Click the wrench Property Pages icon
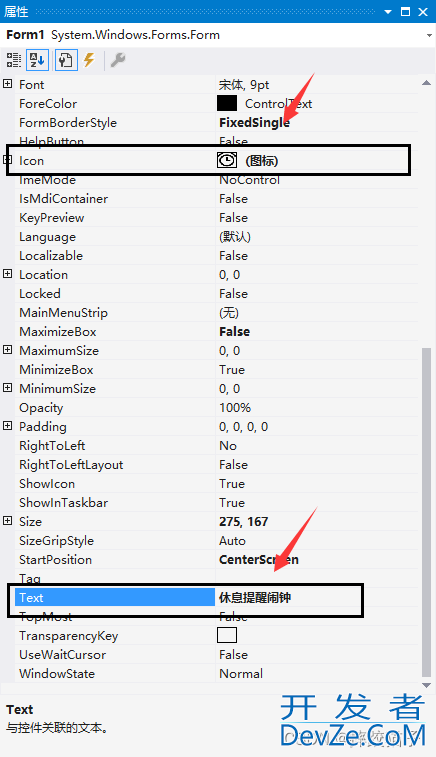Image resolution: width=436 pixels, height=757 pixels. click(118, 60)
